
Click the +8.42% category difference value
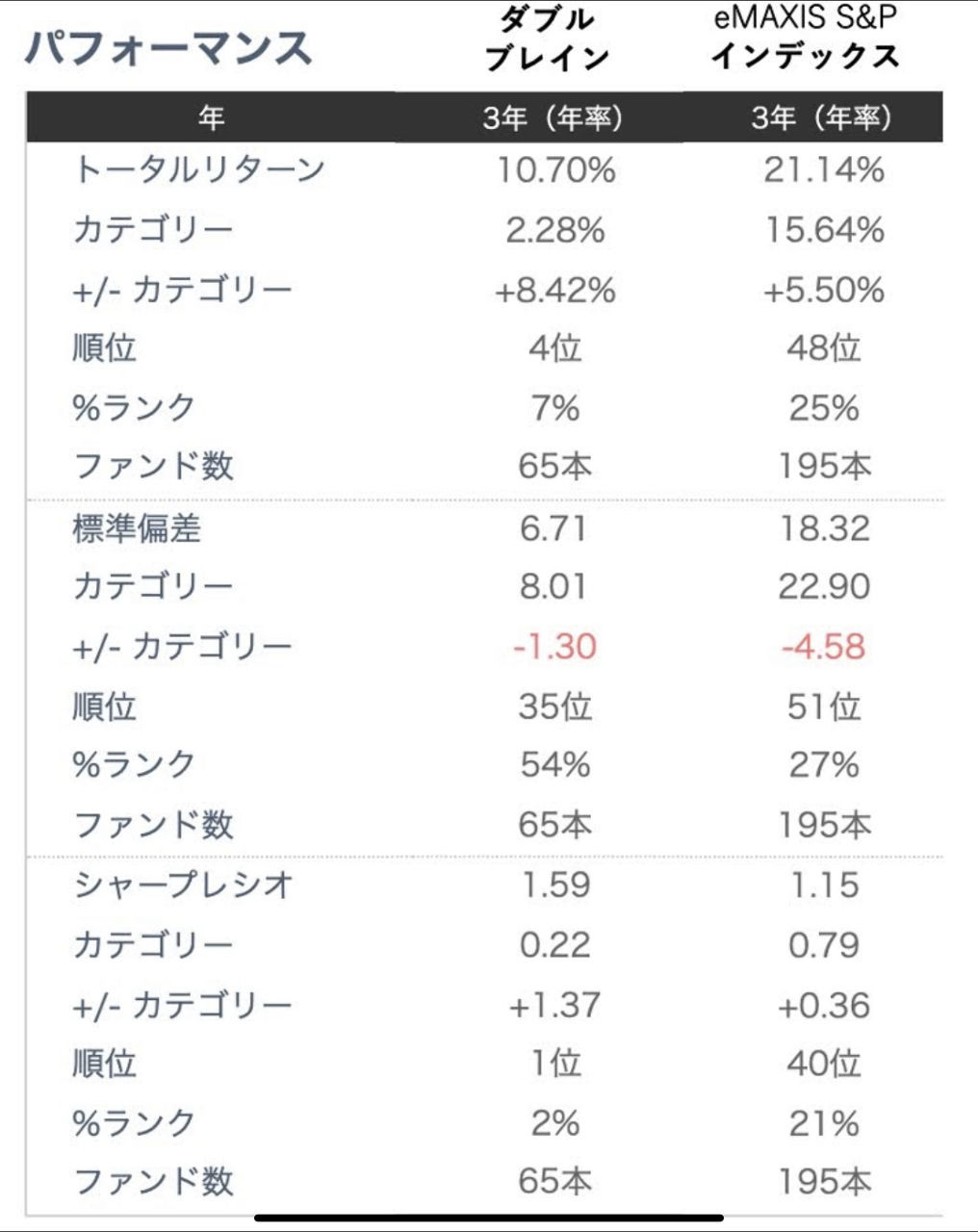pos(555,291)
